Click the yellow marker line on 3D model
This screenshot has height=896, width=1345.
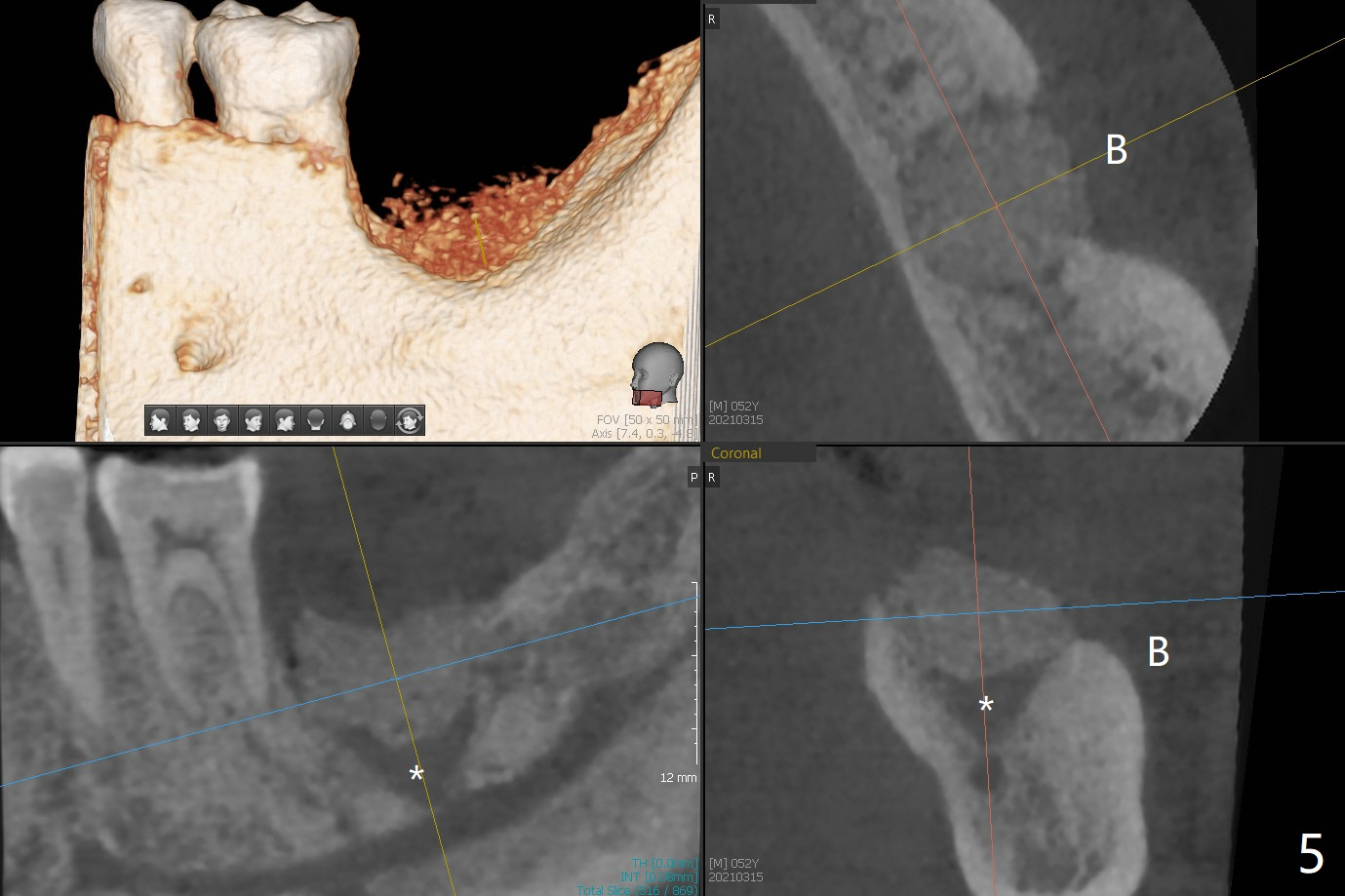tap(479, 240)
